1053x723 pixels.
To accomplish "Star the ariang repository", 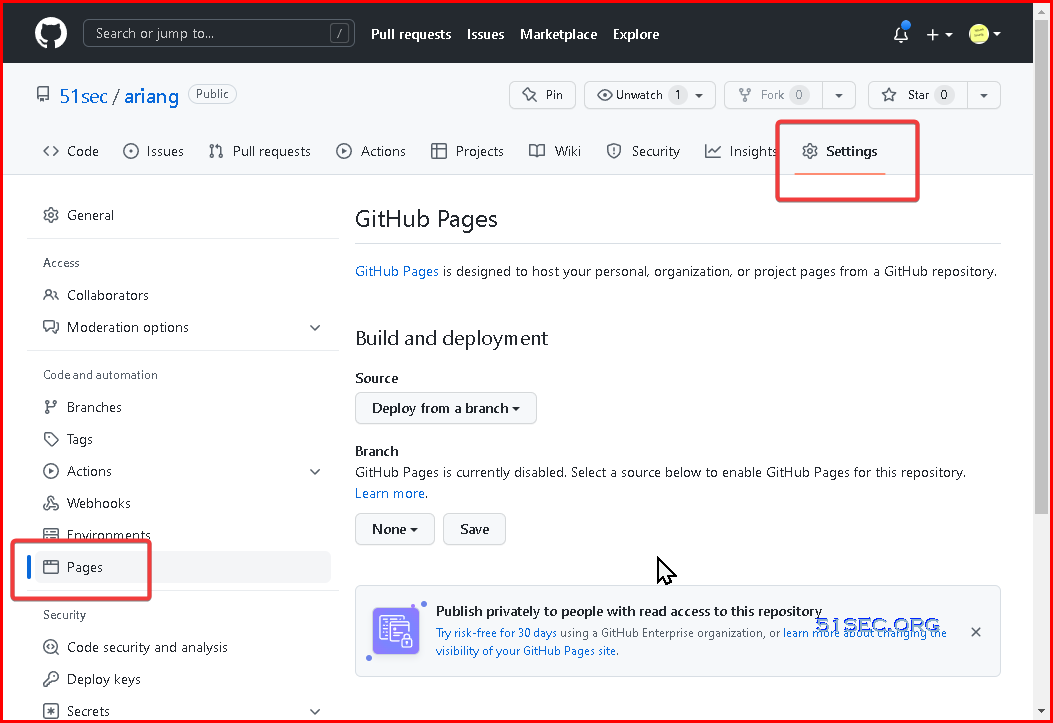I will click(x=917, y=95).
